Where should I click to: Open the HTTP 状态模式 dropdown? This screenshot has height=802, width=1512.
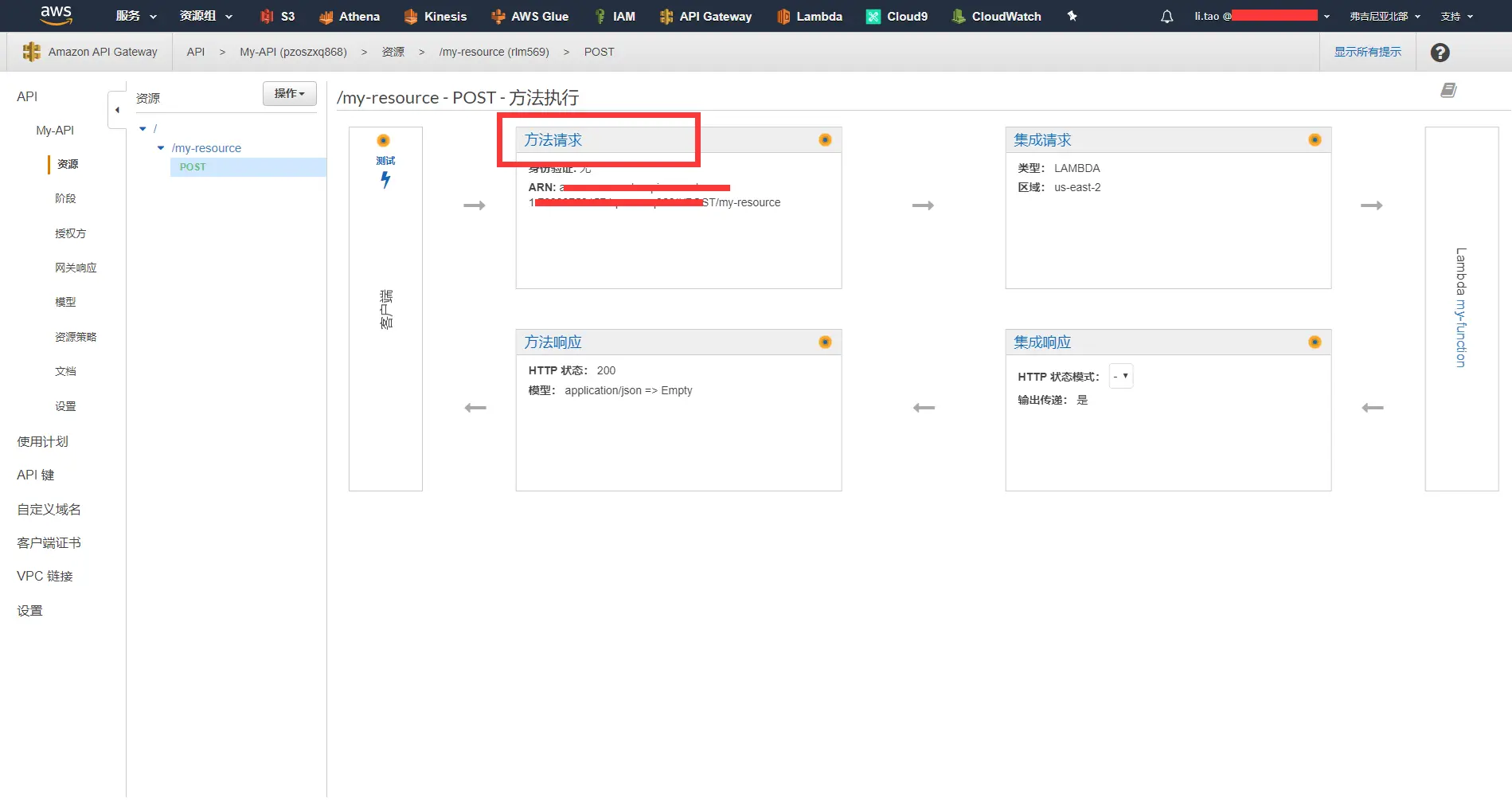tap(1121, 376)
